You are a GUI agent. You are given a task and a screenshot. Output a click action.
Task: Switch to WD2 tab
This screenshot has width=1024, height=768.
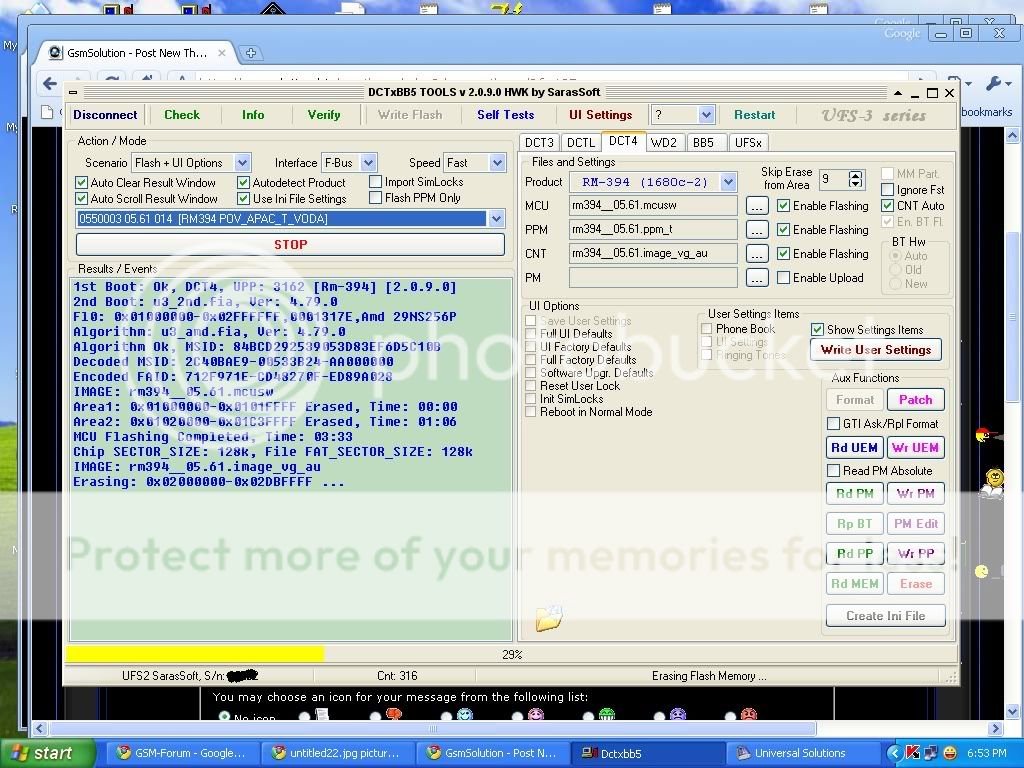coord(664,142)
